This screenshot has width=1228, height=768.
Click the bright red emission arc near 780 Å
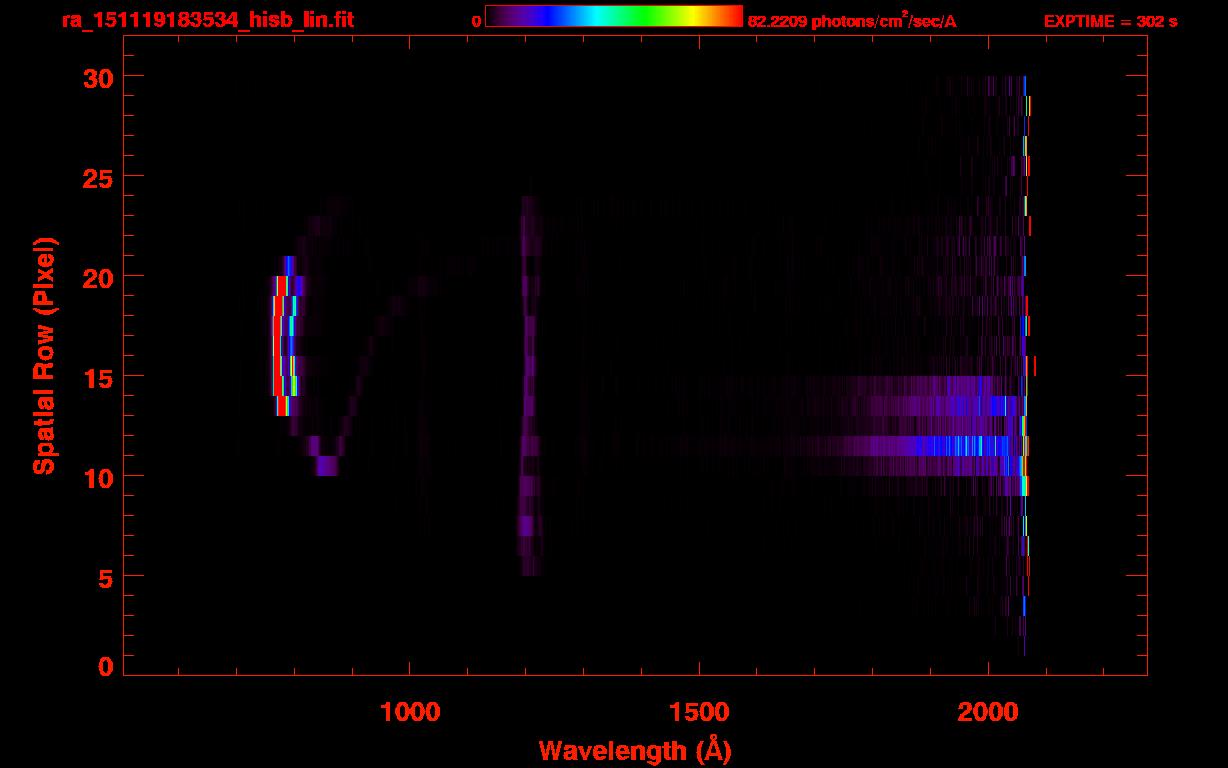click(280, 345)
